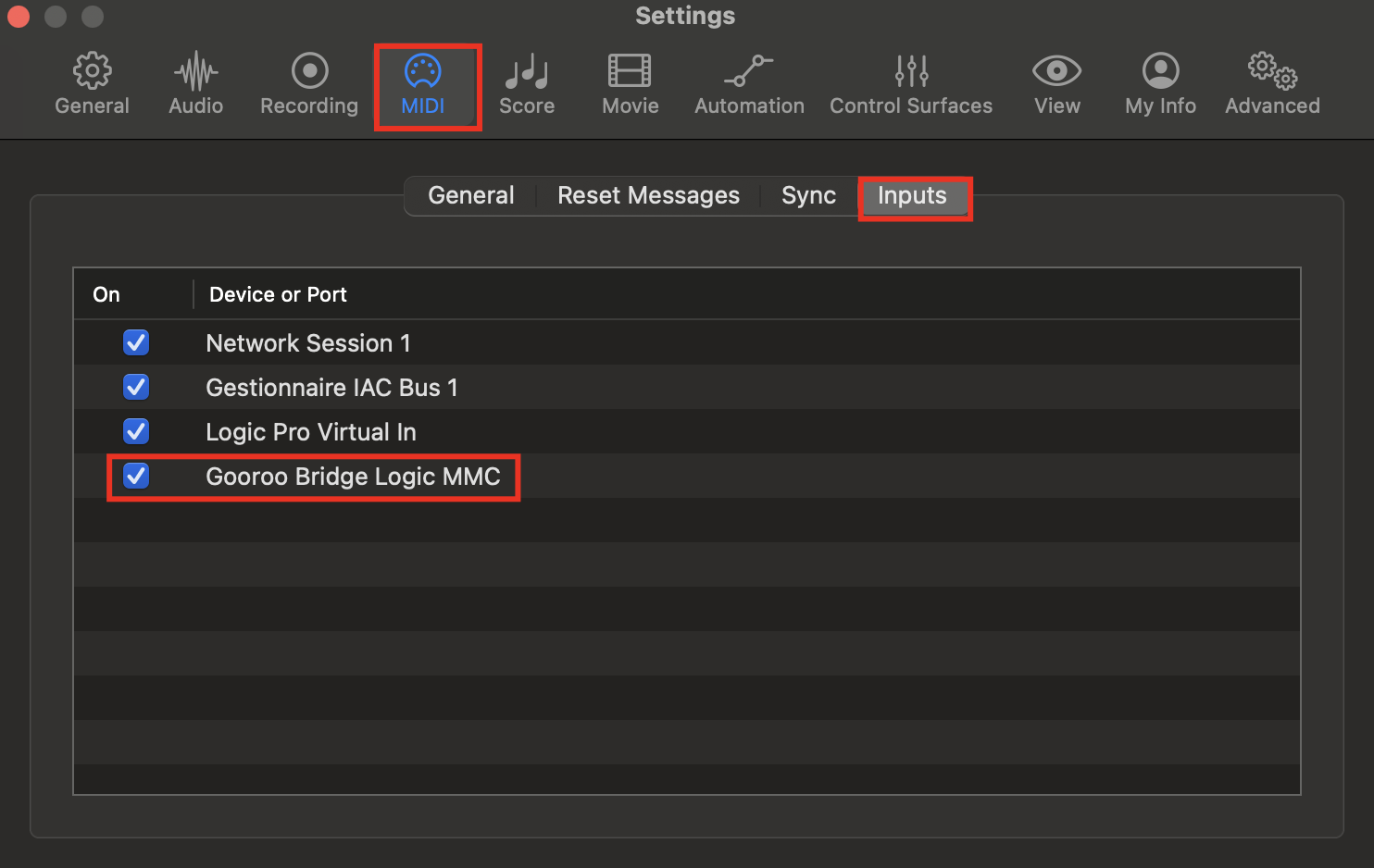Switch to the General MIDI tab
1374x868 pixels.
click(470, 195)
